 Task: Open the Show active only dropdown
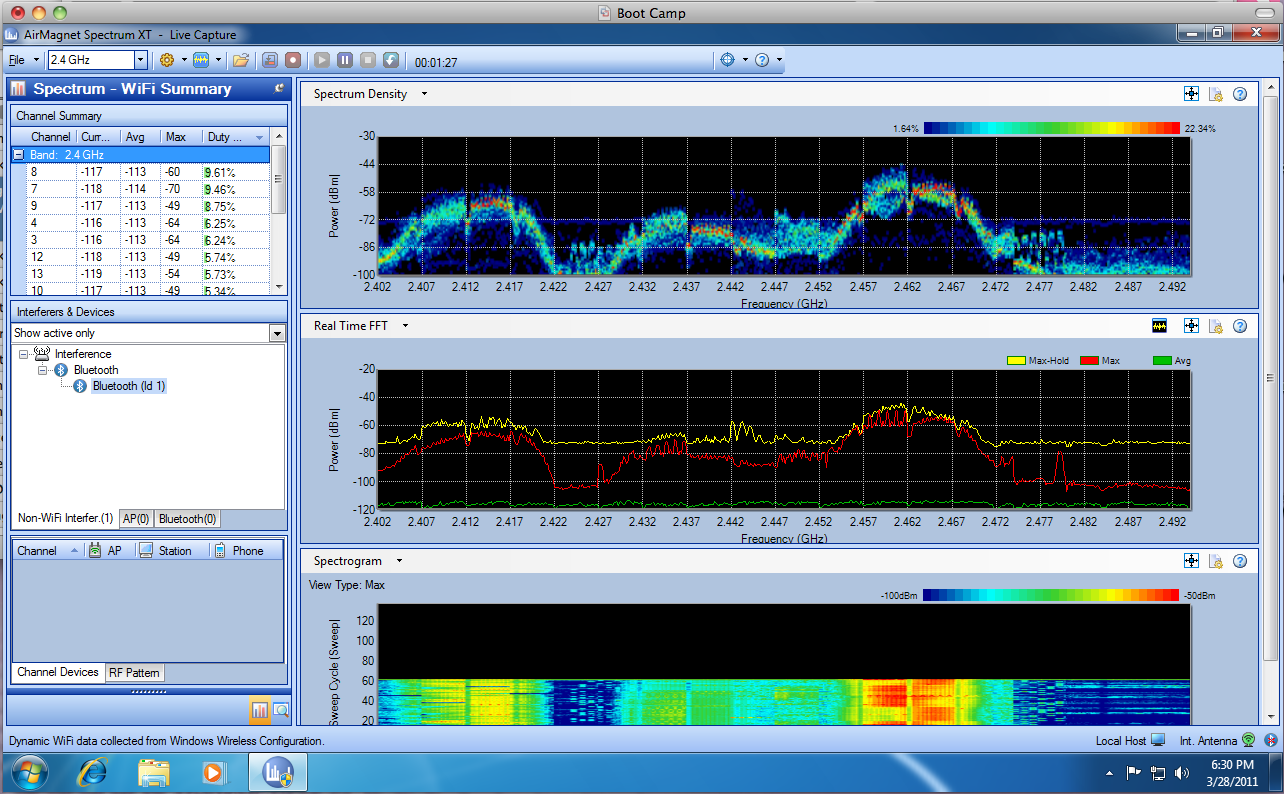(277, 333)
